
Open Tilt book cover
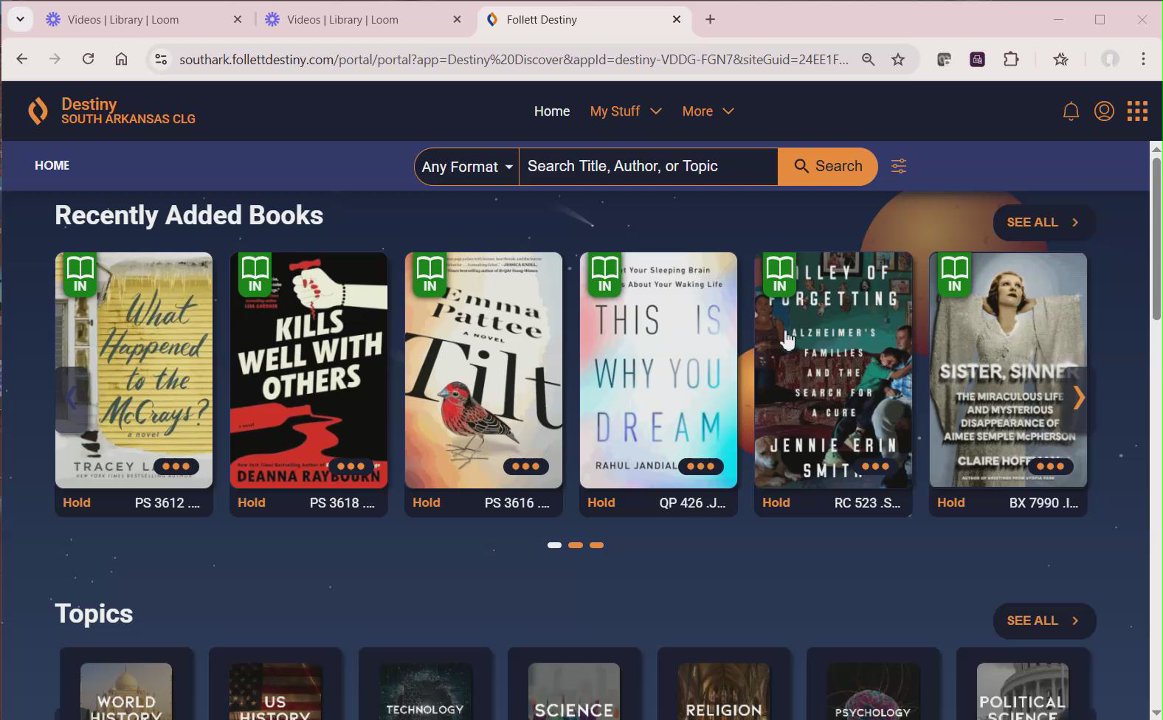pyautogui.click(x=484, y=370)
